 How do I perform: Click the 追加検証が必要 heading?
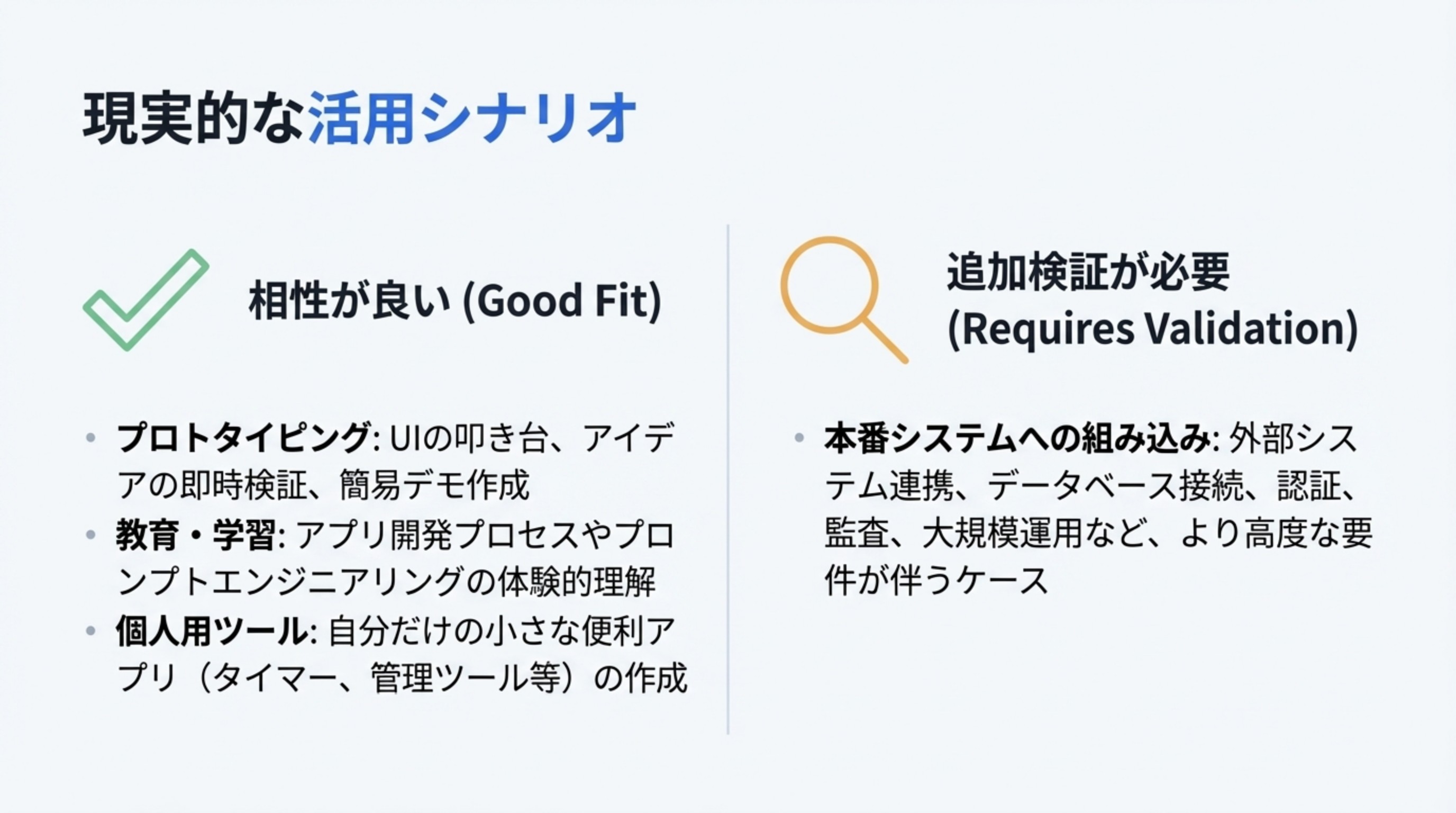(1088, 272)
